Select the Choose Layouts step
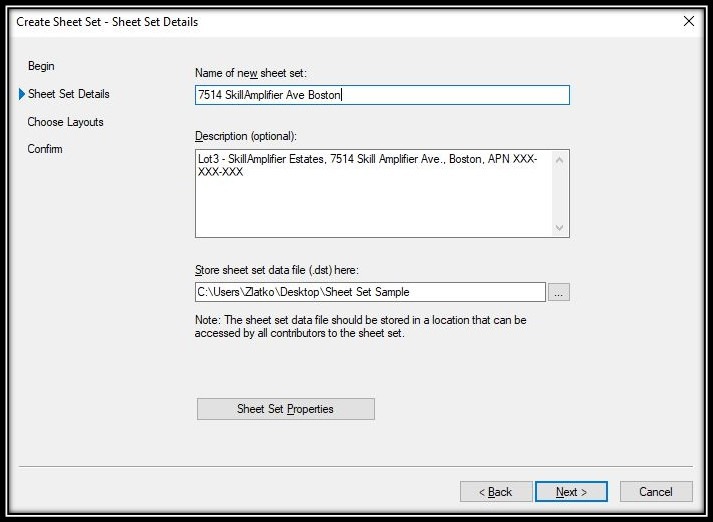Image resolution: width=713 pixels, height=522 pixels. (65, 122)
